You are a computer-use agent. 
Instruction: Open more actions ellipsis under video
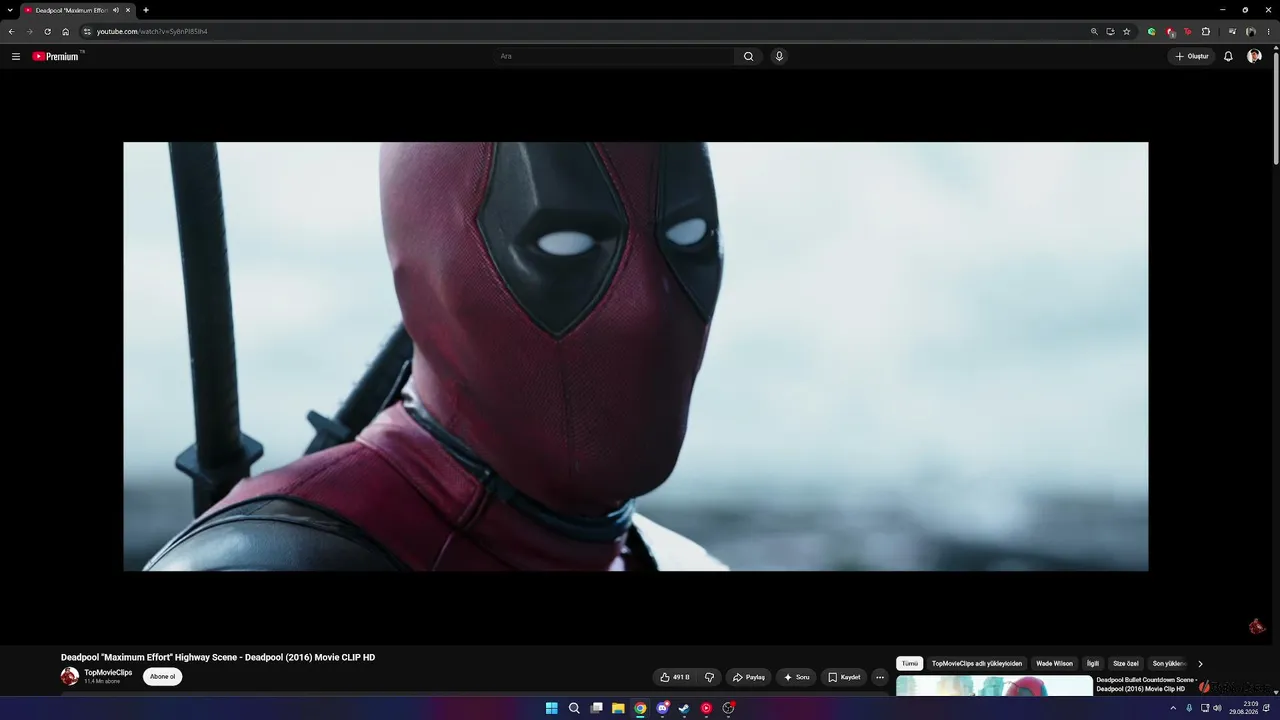[x=880, y=677]
